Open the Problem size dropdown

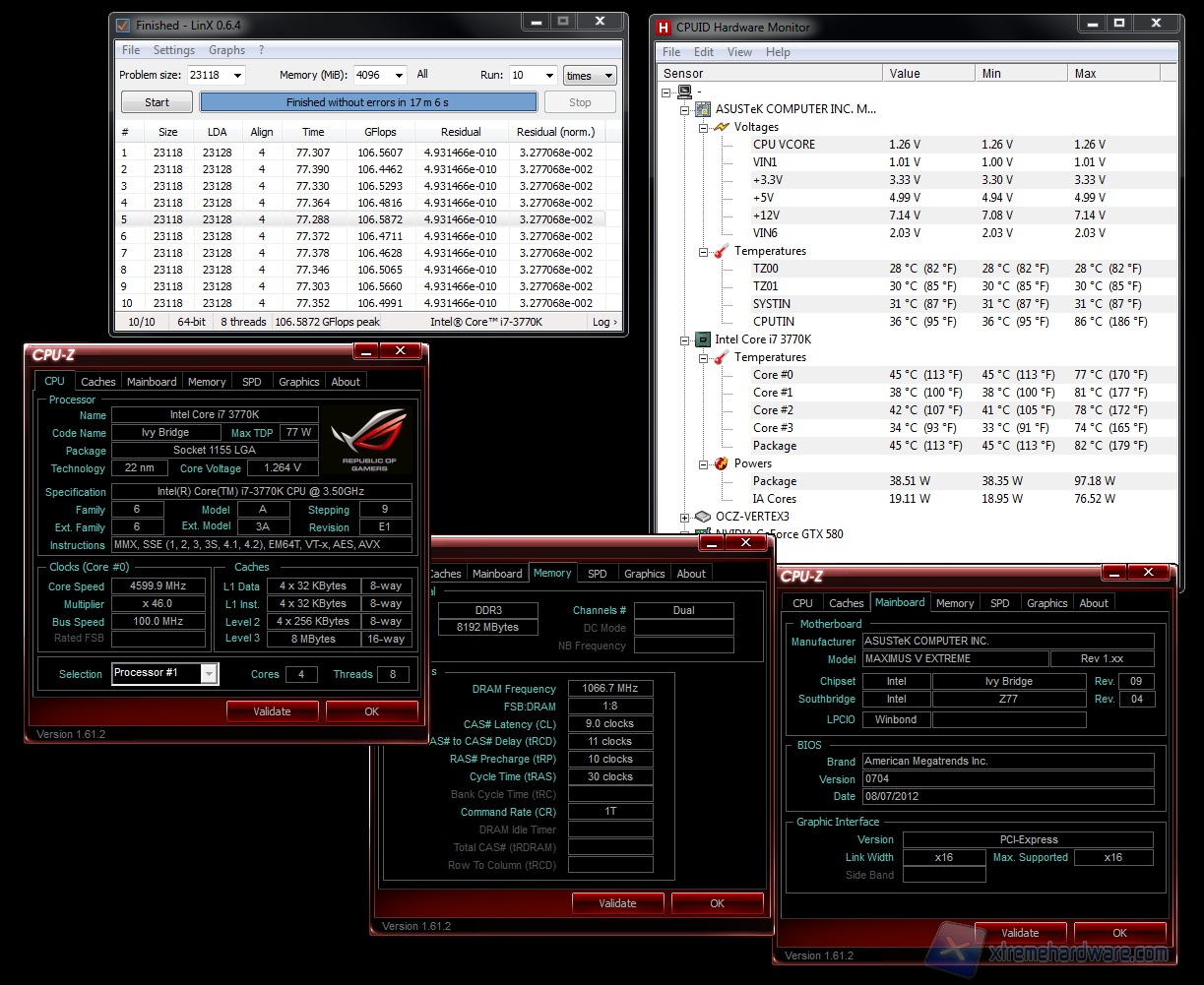point(237,76)
